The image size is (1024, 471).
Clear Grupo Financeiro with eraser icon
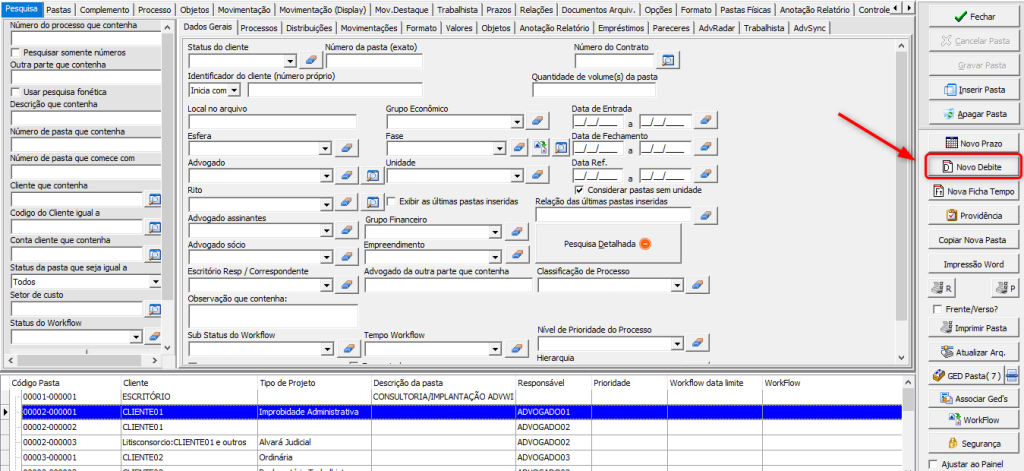tap(517, 232)
